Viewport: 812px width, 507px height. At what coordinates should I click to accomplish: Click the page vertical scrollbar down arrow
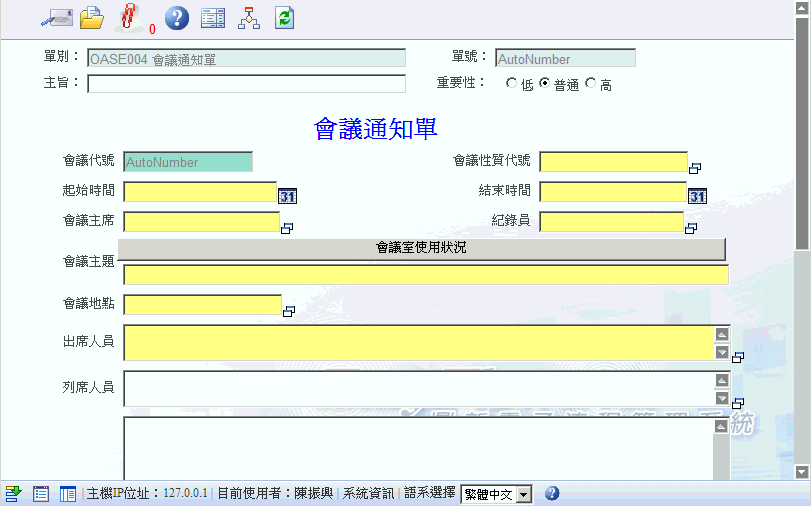point(801,471)
